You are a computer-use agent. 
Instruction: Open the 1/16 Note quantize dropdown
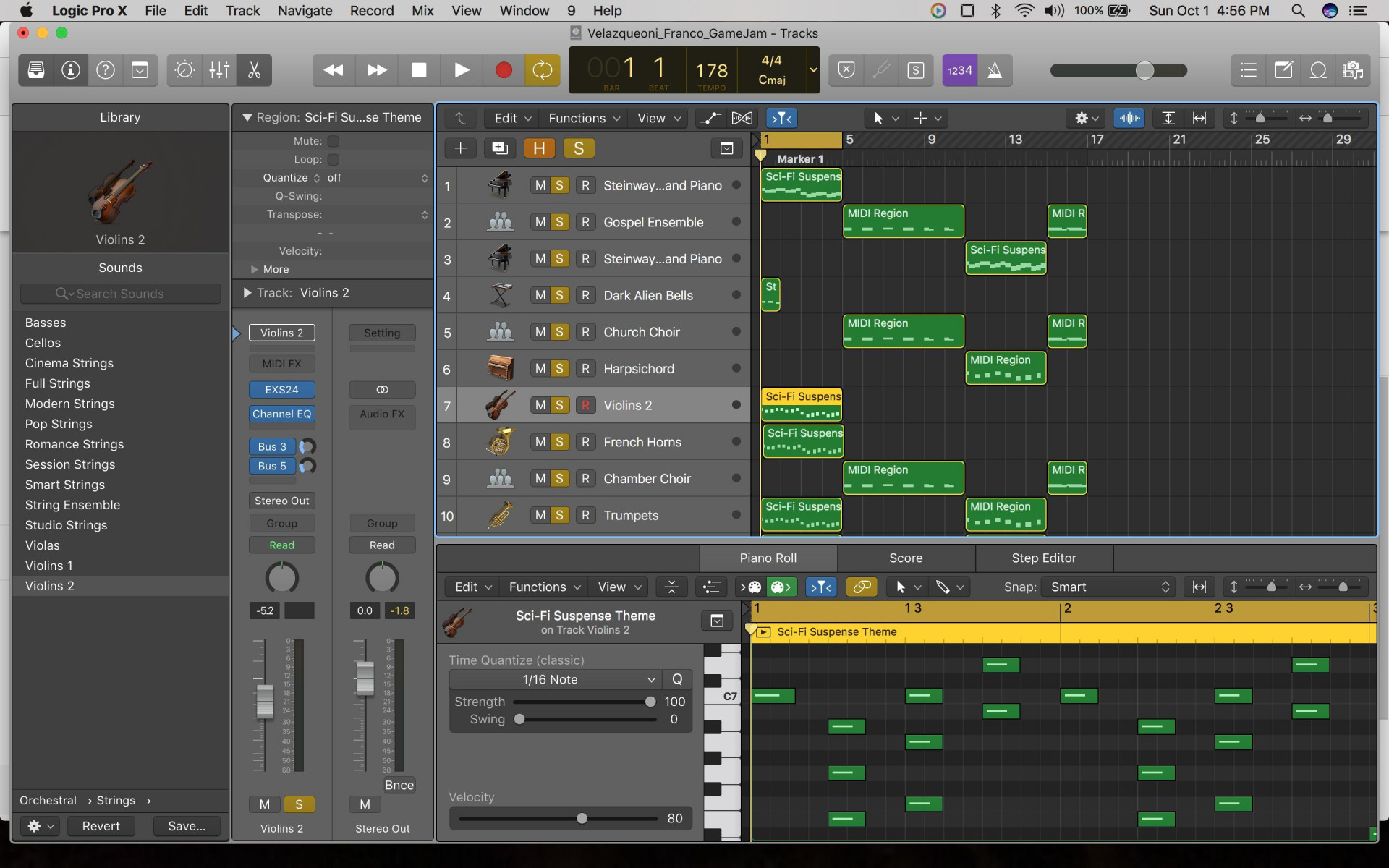[555, 679]
